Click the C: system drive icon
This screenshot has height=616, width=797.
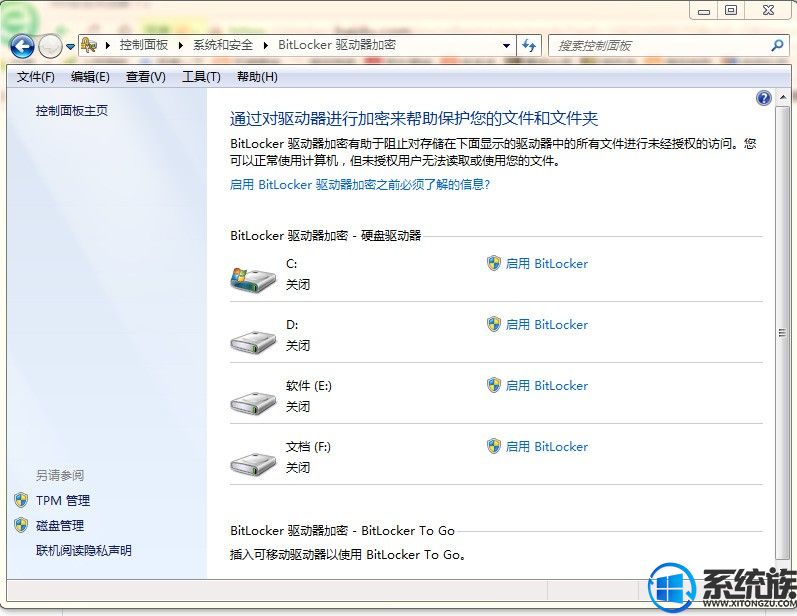click(253, 279)
